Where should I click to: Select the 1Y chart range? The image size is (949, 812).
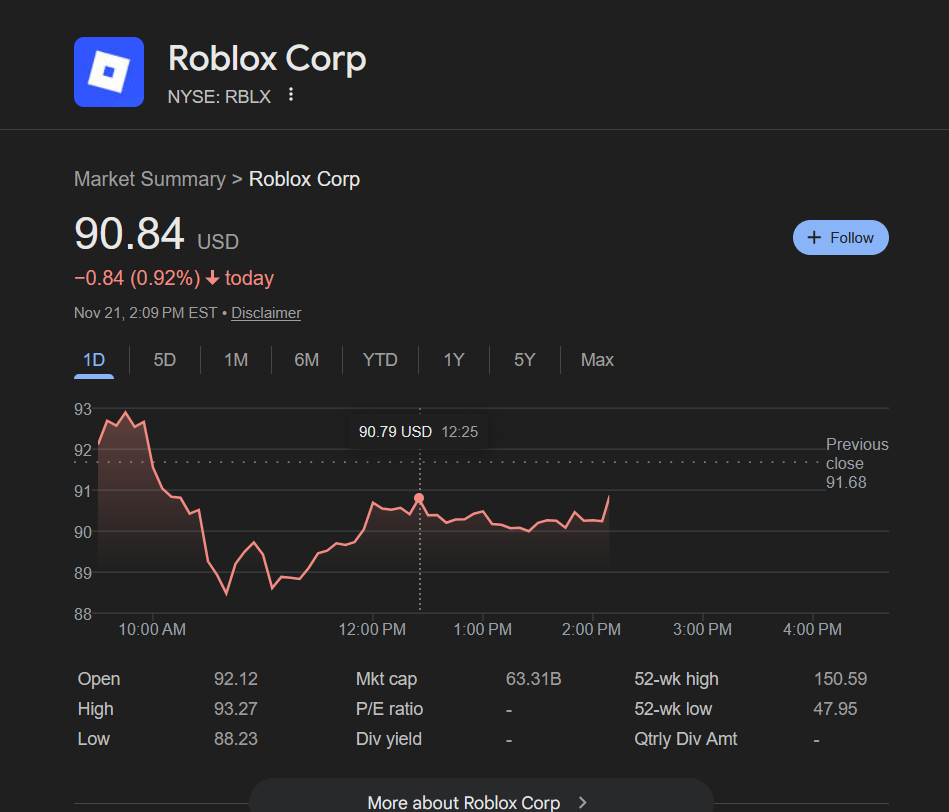tap(454, 360)
